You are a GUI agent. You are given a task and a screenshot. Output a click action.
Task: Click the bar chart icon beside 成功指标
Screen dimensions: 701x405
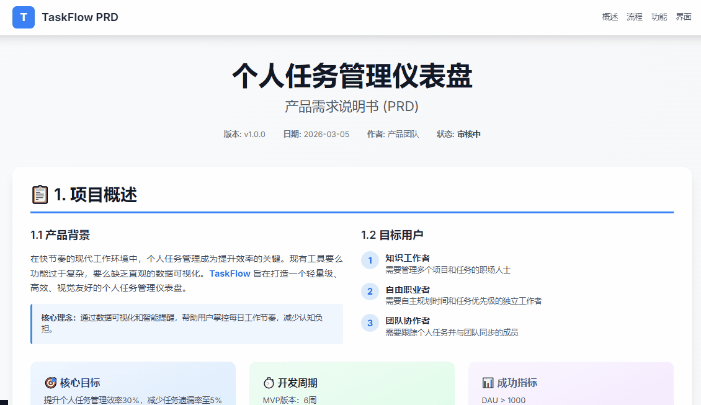coord(487,383)
